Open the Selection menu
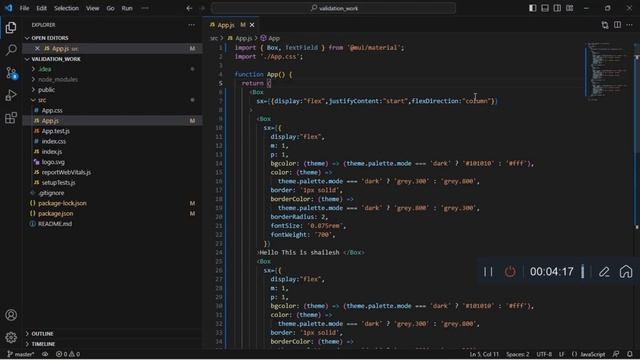Screen dimensions: 640x360 click(66, 8)
